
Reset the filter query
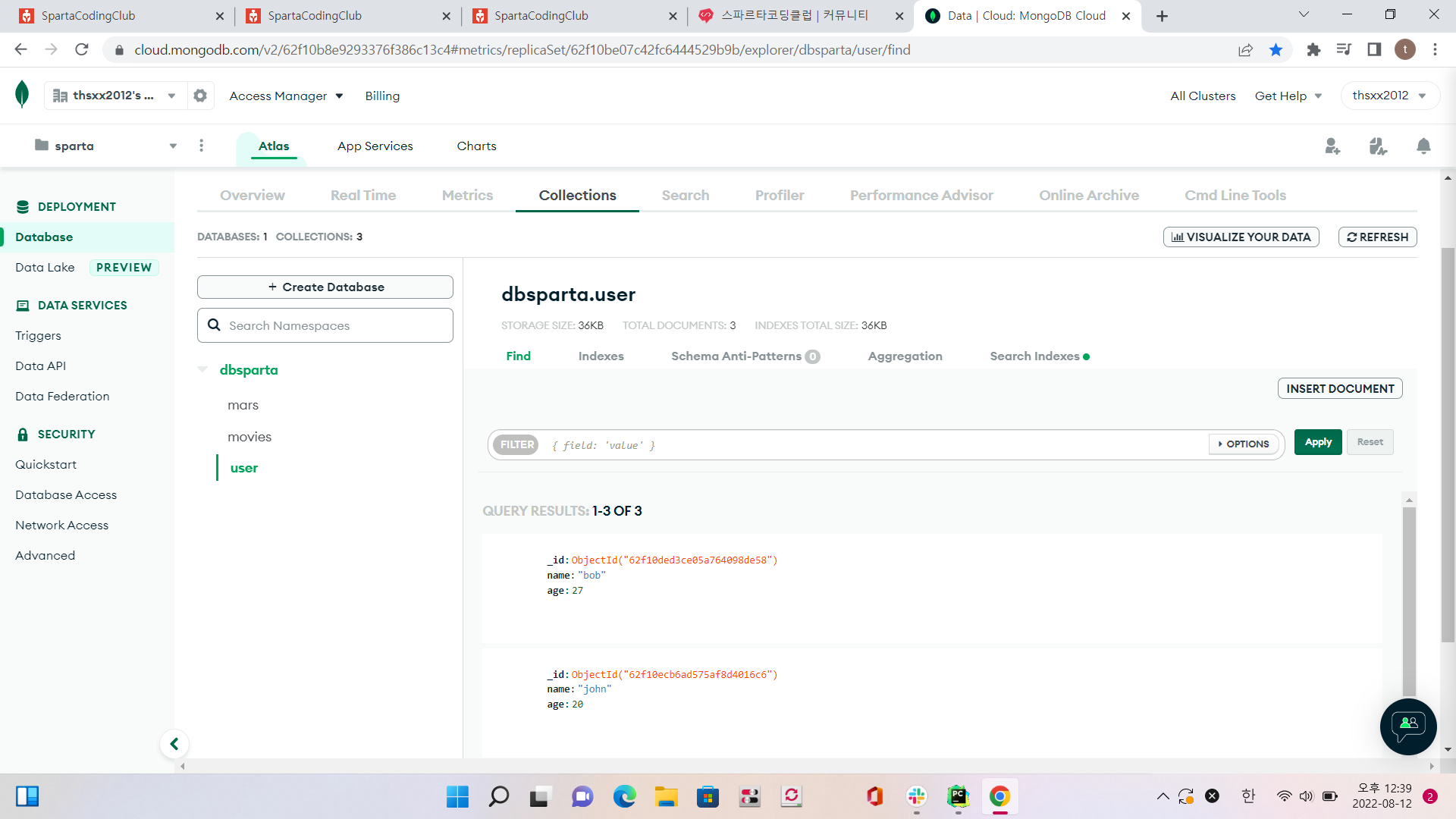tap(1370, 442)
